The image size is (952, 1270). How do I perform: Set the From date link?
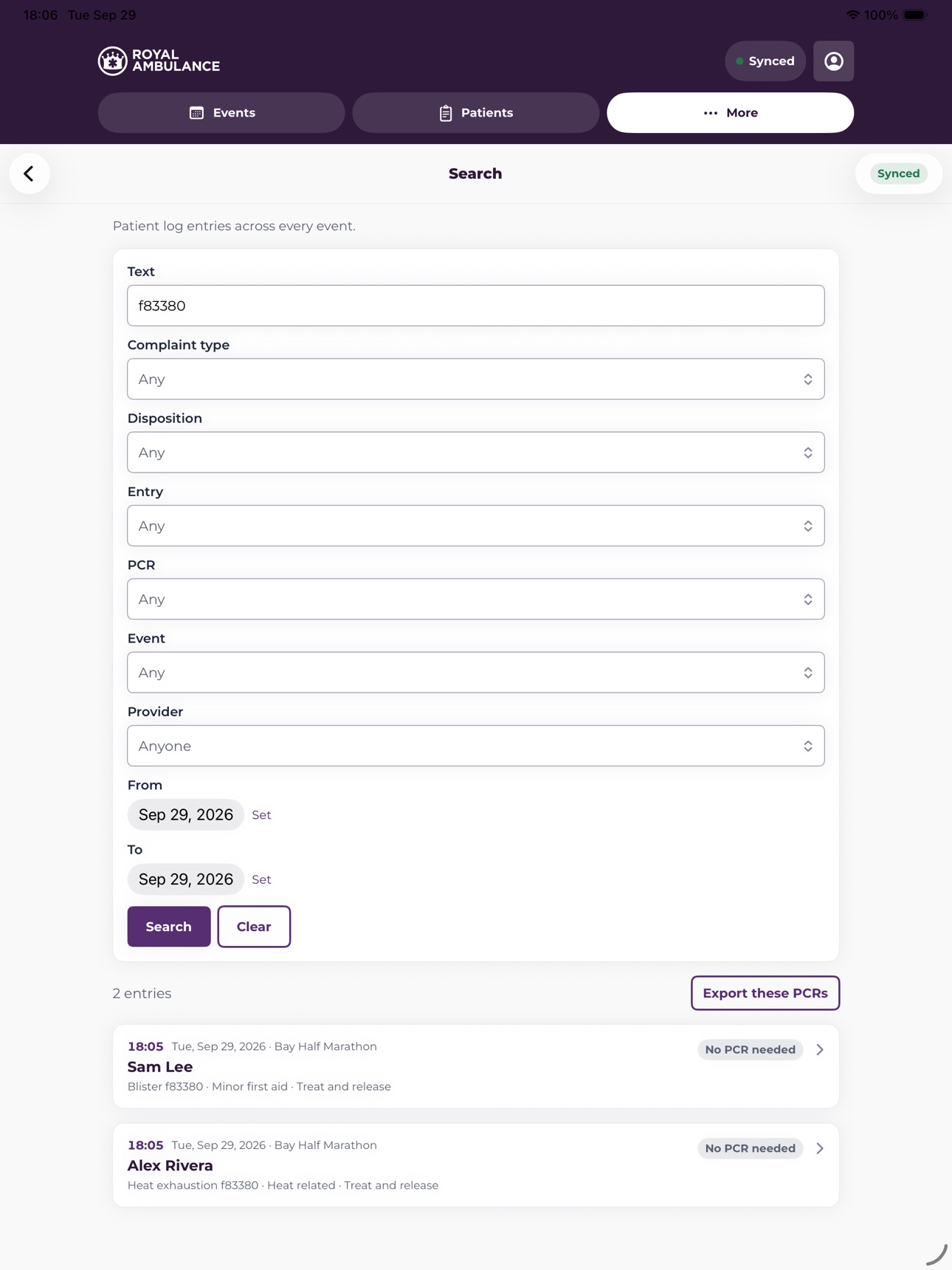261,815
